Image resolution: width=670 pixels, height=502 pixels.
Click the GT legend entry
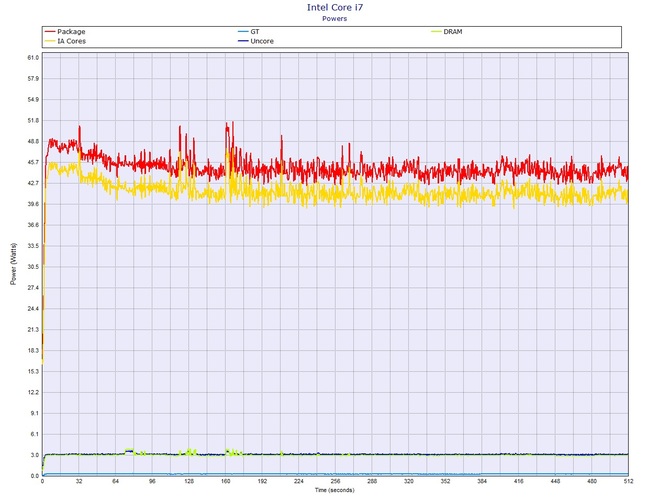249,32
